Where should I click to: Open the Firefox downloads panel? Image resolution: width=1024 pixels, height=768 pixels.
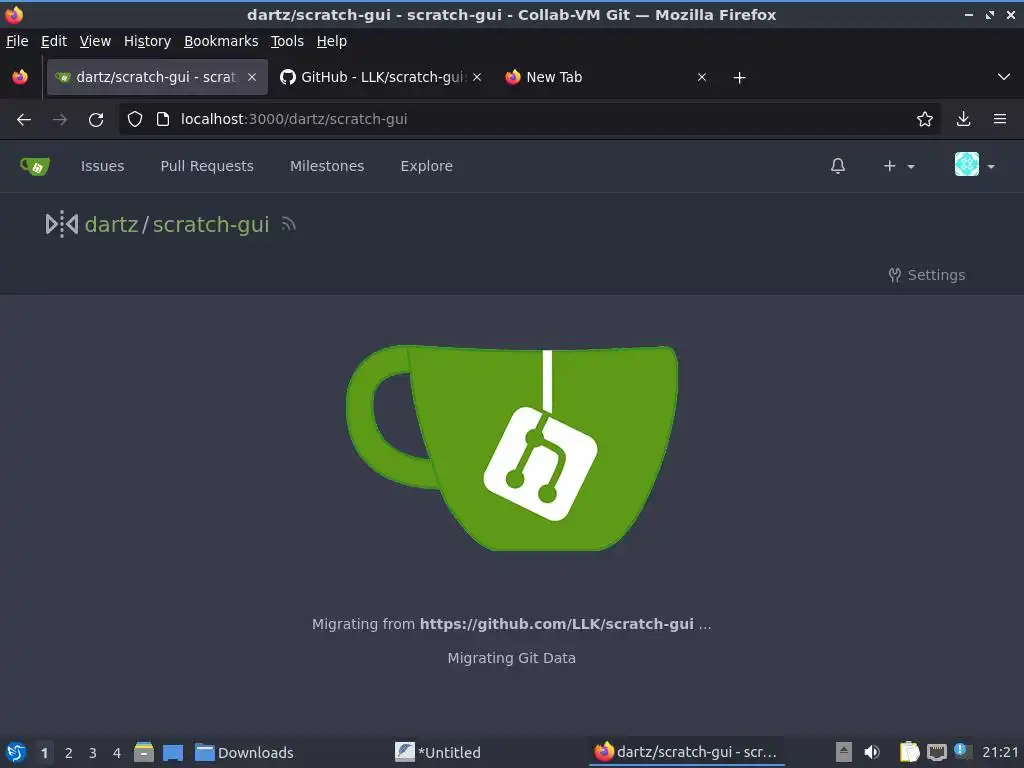[963, 119]
